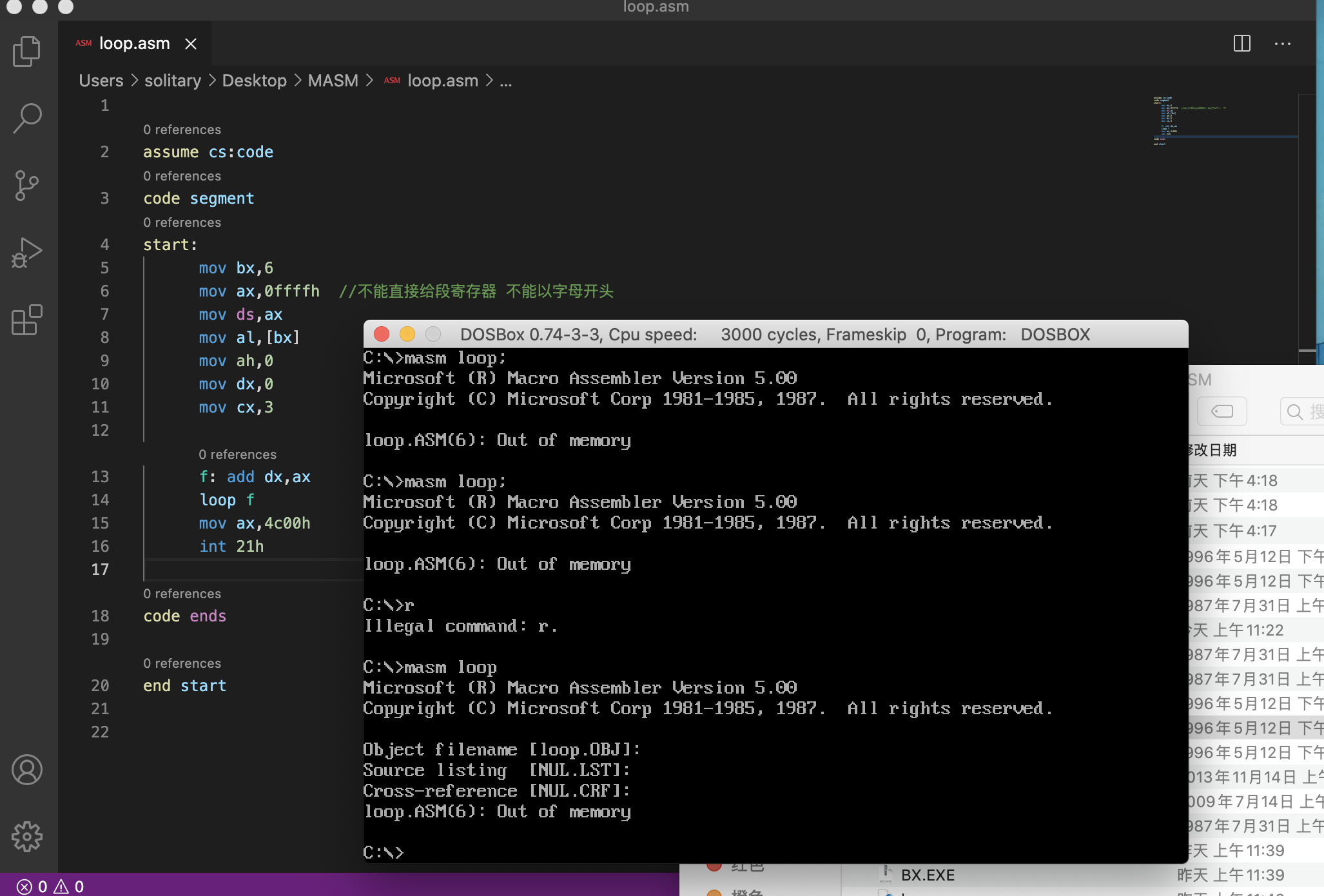The height and width of the screenshot is (896, 1324).
Task: Click the mov ds,ax line
Action: (240, 315)
